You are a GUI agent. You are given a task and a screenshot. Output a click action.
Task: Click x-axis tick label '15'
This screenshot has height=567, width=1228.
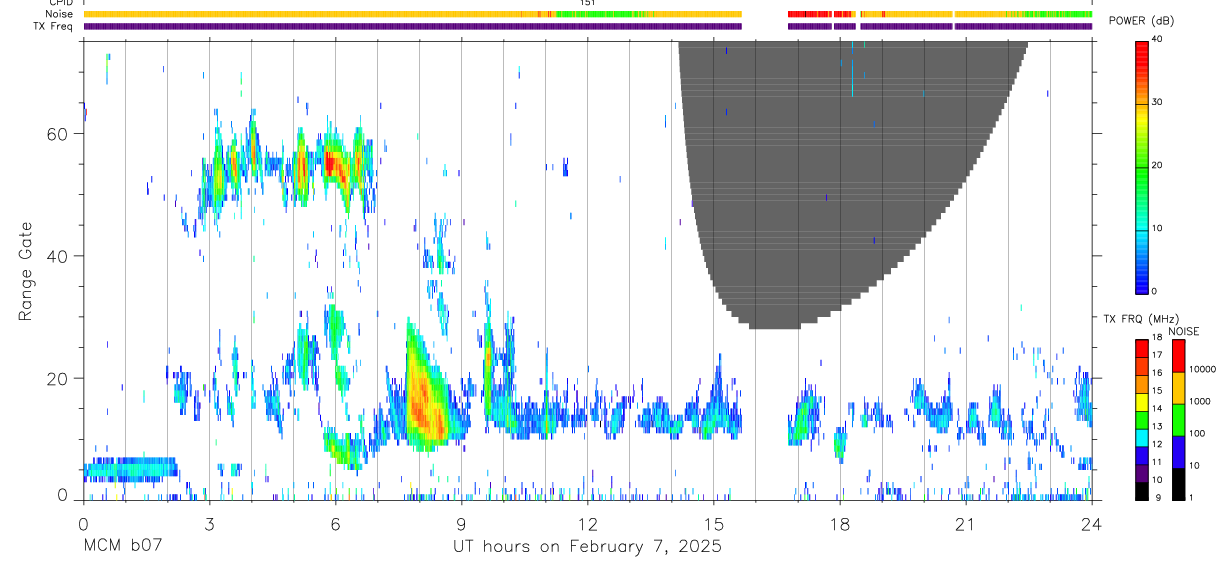pos(714,523)
